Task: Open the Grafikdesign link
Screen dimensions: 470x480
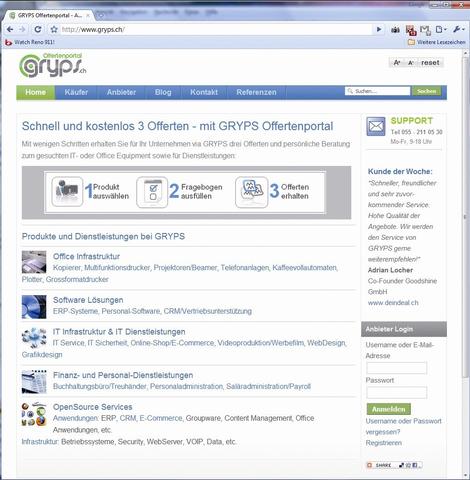Action: (x=42, y=354)
